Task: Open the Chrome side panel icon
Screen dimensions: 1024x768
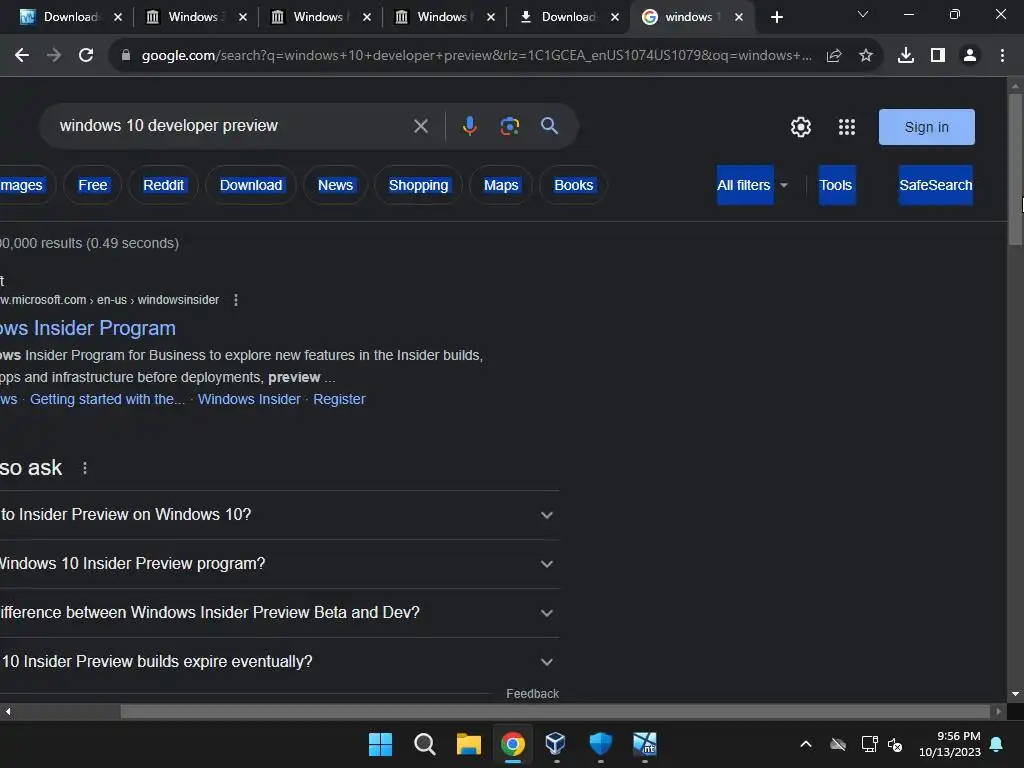Action: (938, 56)
